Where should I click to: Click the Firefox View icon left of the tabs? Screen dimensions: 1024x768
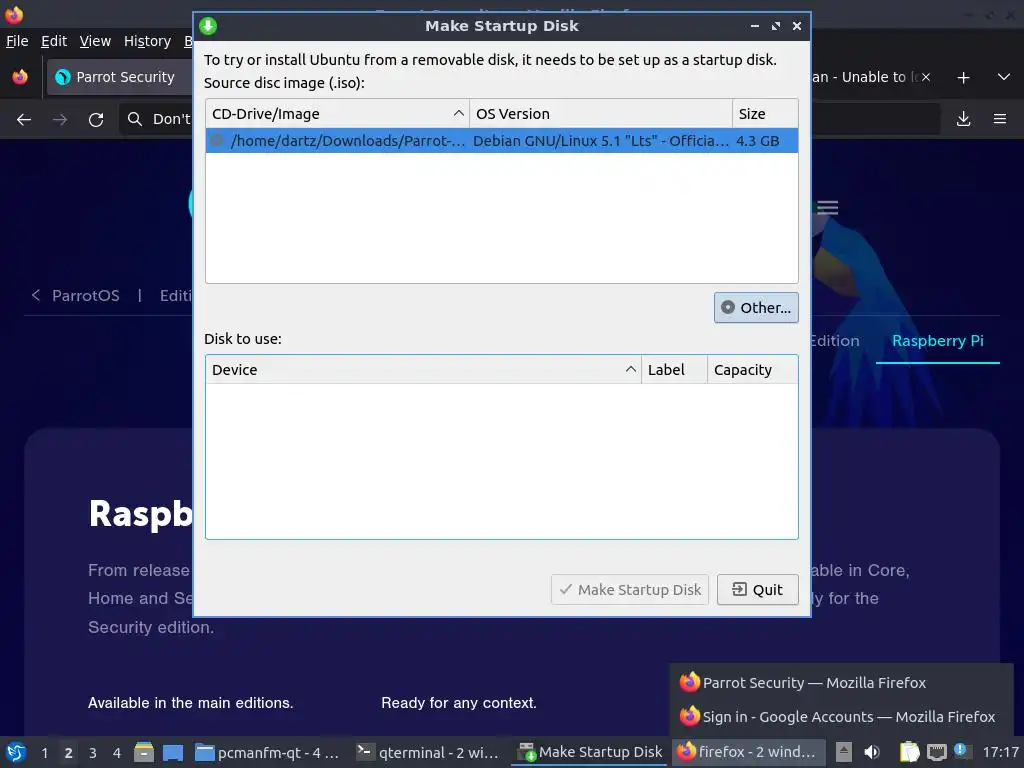[20, 77]
